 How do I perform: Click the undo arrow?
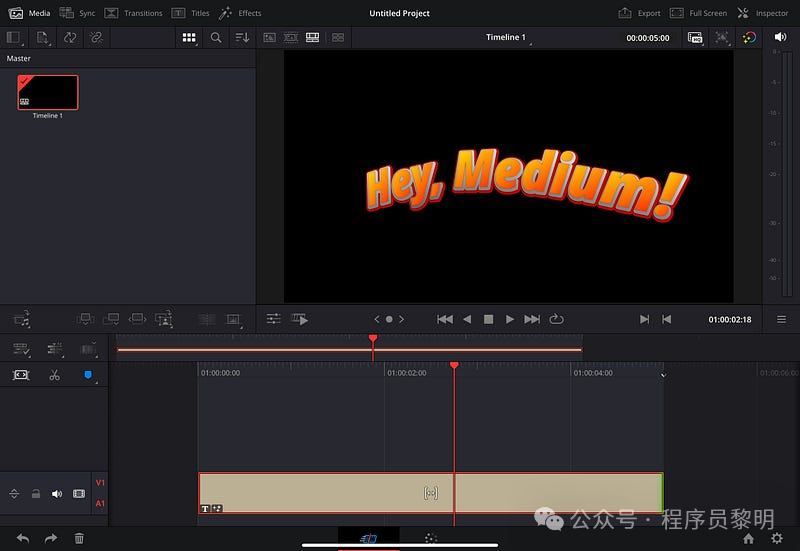(22, 538)
